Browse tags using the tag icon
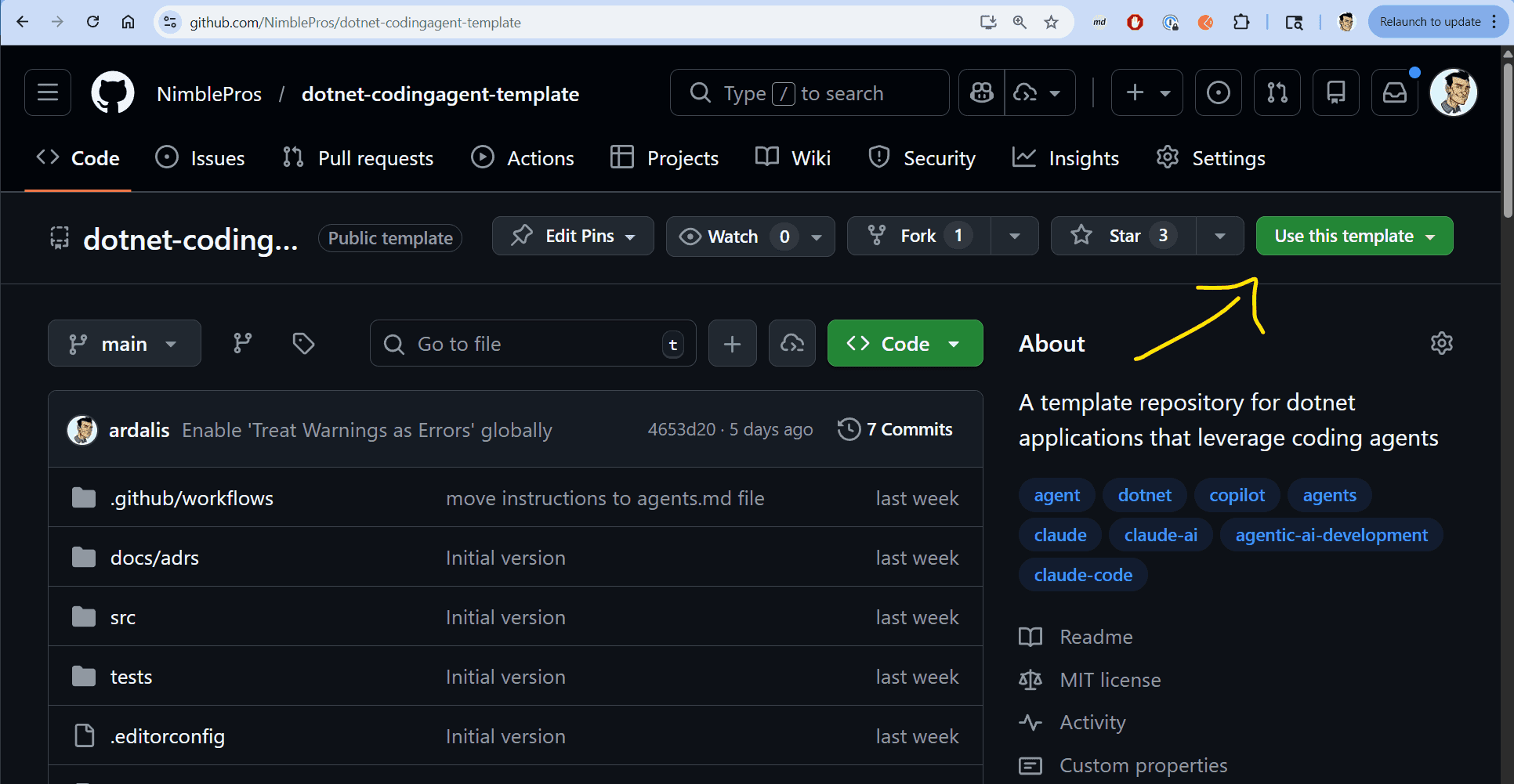 coord(303,342)
